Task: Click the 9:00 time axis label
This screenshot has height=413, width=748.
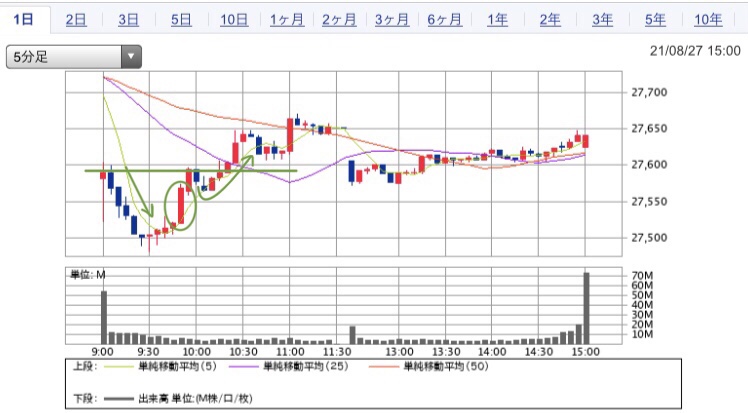Action: (x=103, y=352)
